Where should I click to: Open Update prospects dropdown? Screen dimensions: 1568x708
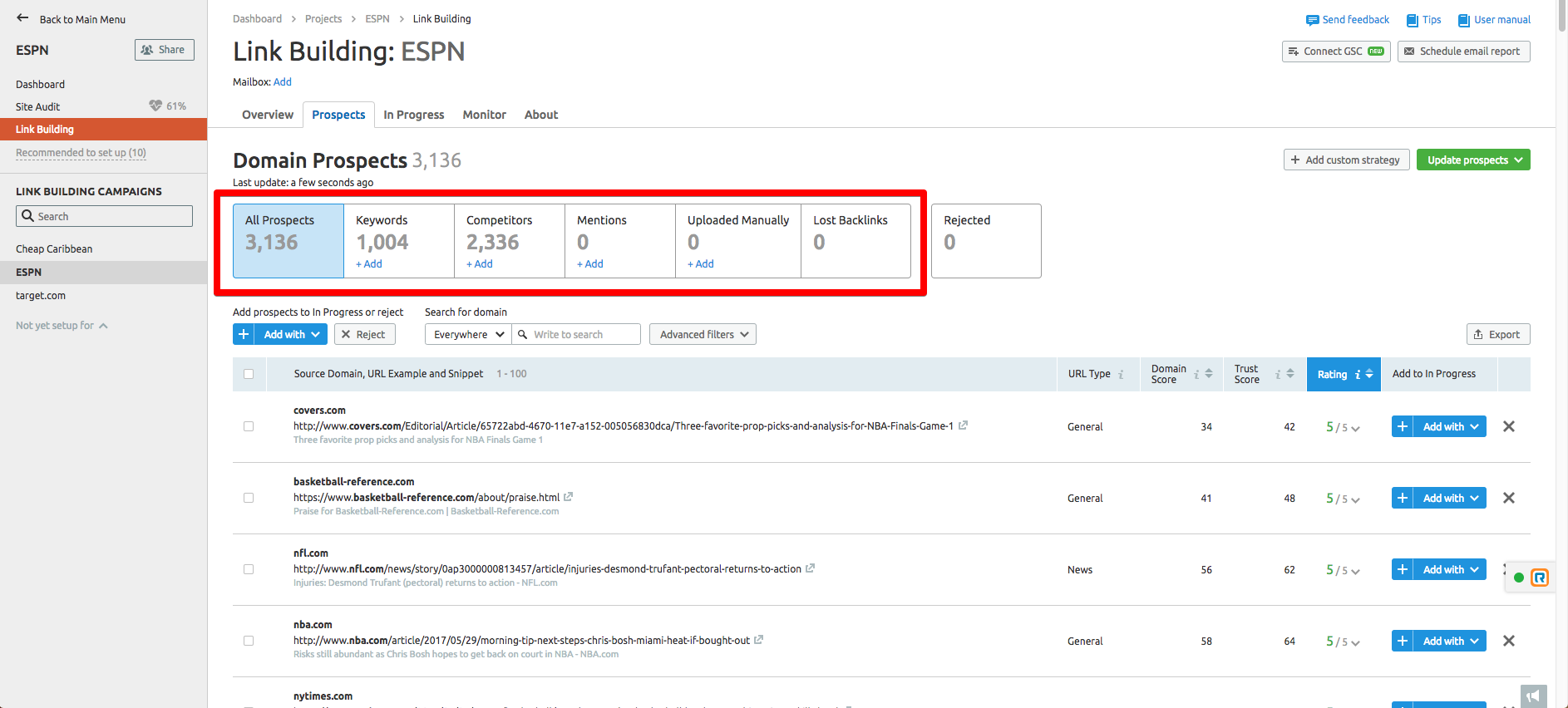[x=1473, y=160]
